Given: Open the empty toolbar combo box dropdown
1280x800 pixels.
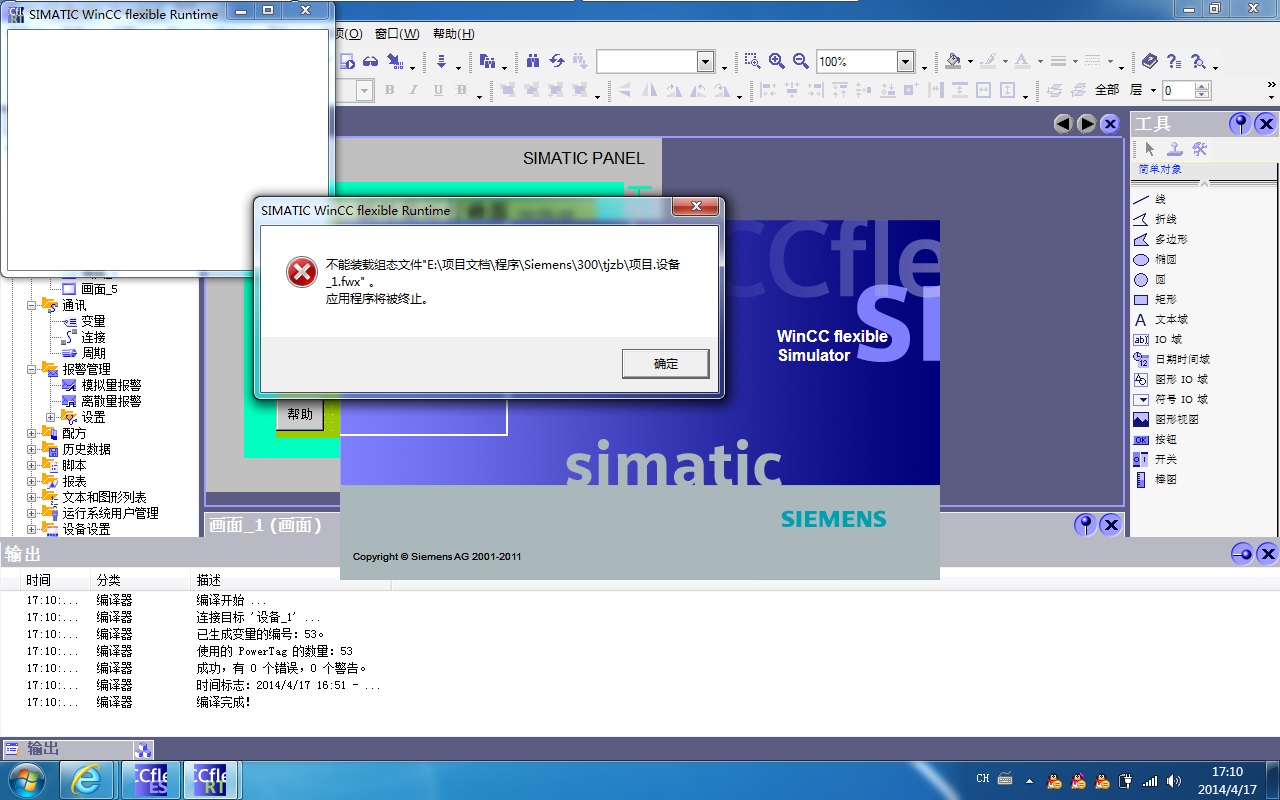Looking at the screenshot, I should pyautogui.click(x=705, y=62).
